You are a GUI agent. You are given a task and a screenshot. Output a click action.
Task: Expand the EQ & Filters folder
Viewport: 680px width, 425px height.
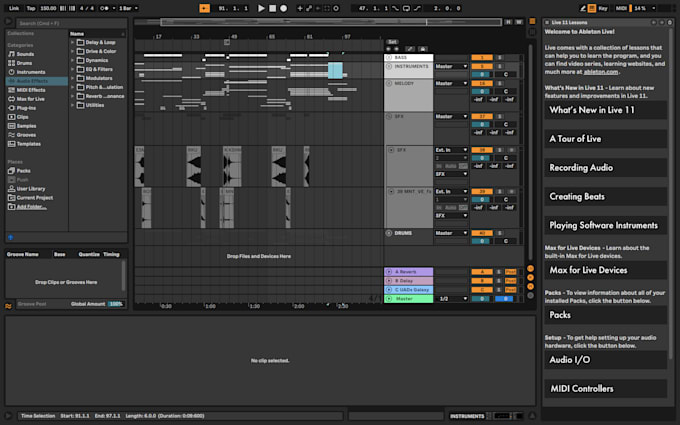tap(72, 69)
